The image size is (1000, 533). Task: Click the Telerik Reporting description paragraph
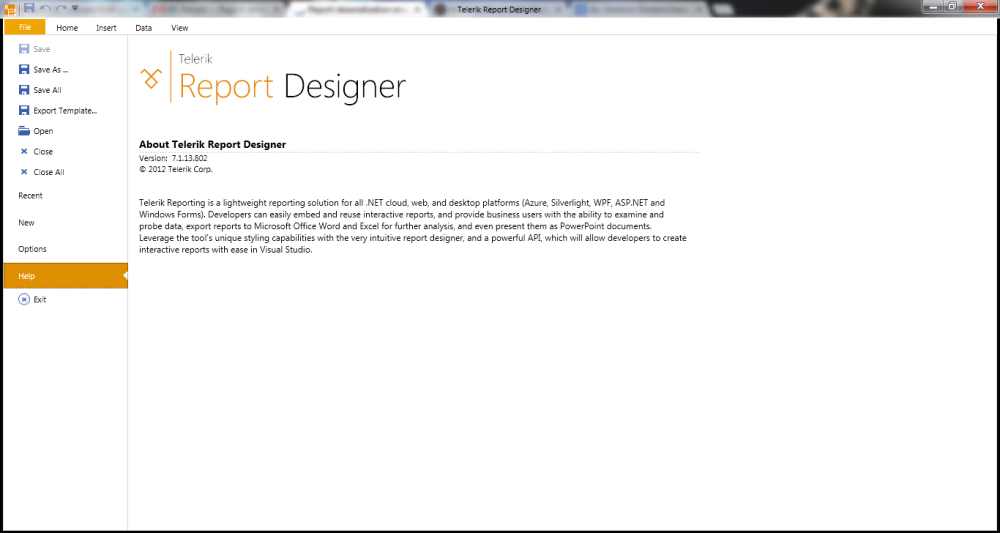[x=413, y=226]
